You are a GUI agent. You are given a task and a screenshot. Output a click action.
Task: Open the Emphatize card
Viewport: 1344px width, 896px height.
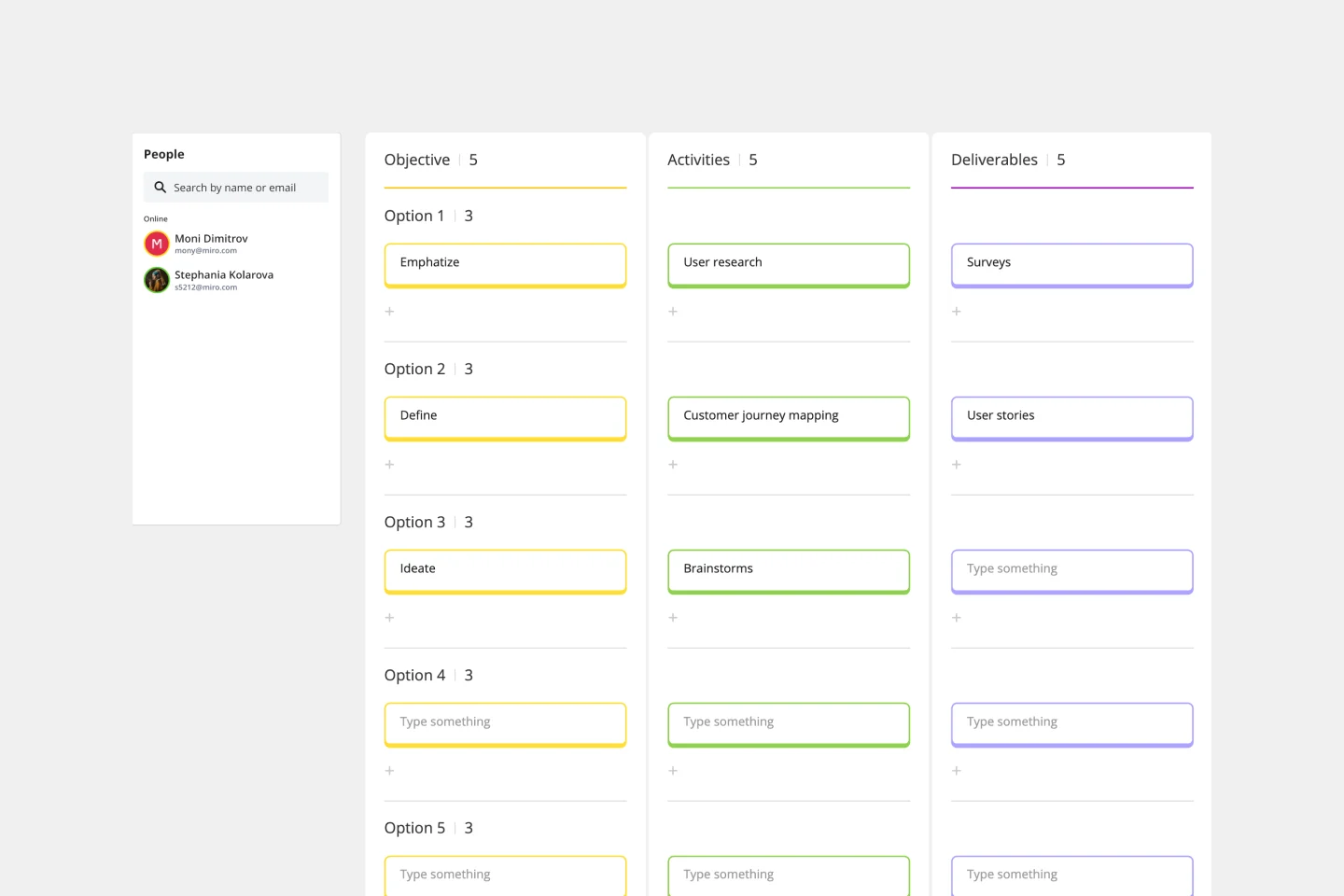505,266
